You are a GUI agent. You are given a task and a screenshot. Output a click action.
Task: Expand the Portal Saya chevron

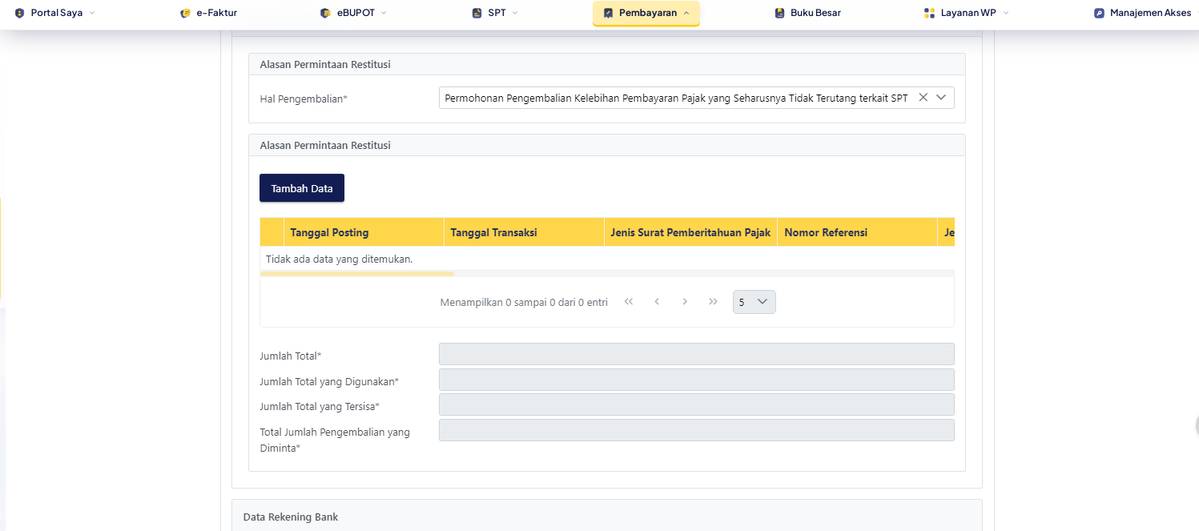pyautogui.click(x=93, y=13)
